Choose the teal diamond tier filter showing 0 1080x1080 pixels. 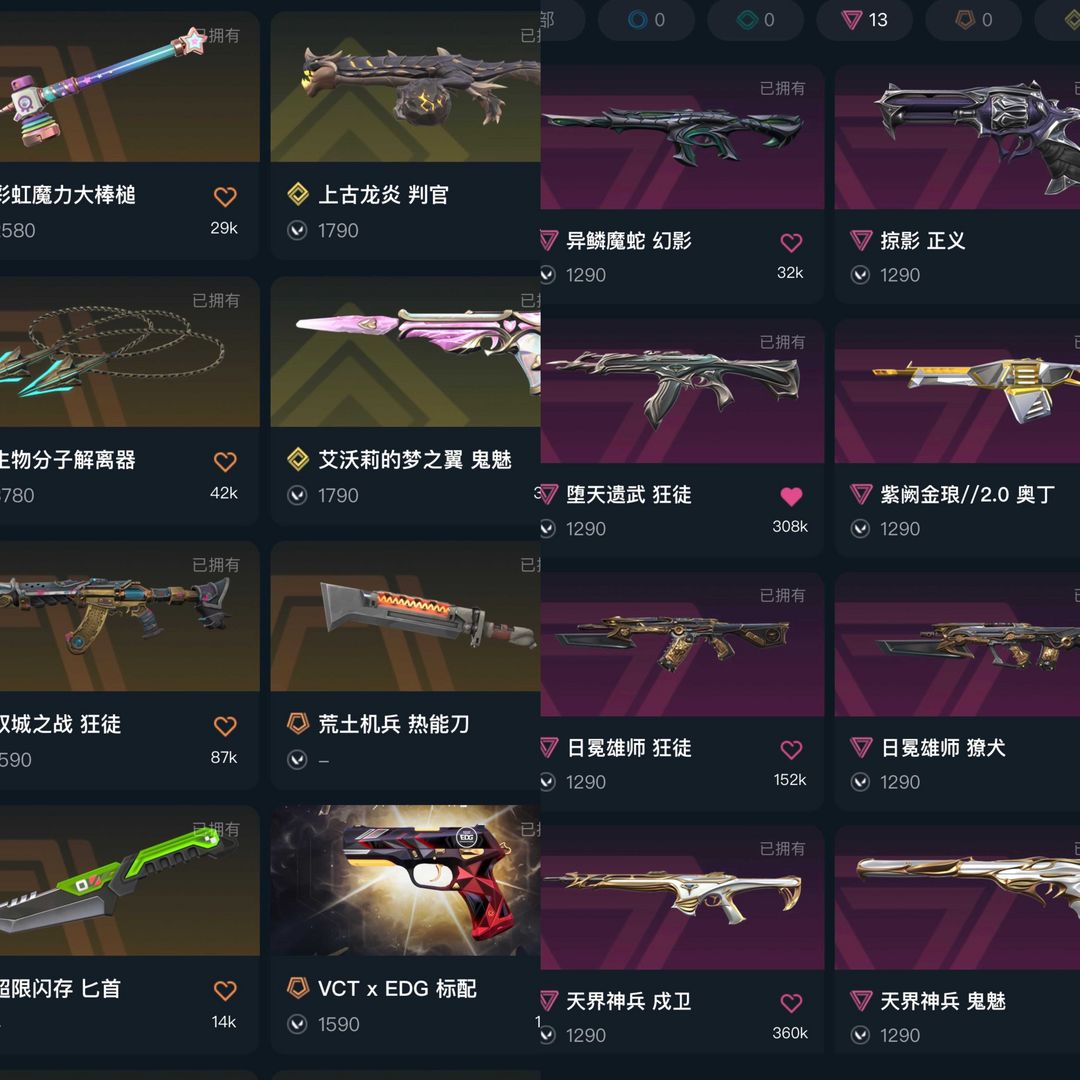pyautogui.click(x=756, y=20)
